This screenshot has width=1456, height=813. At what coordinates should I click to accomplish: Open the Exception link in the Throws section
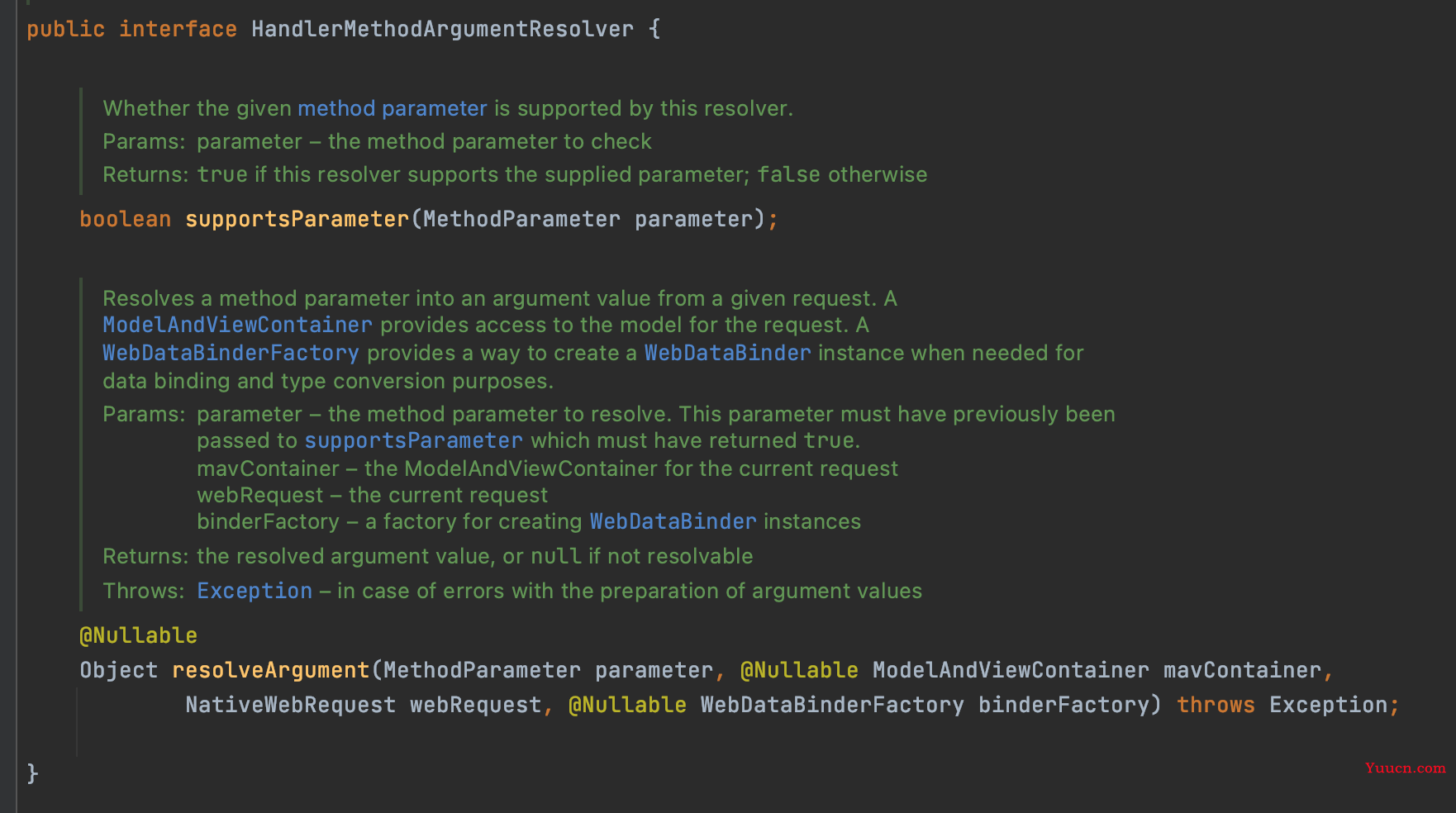pyautogui.click(x=255, y=591)
